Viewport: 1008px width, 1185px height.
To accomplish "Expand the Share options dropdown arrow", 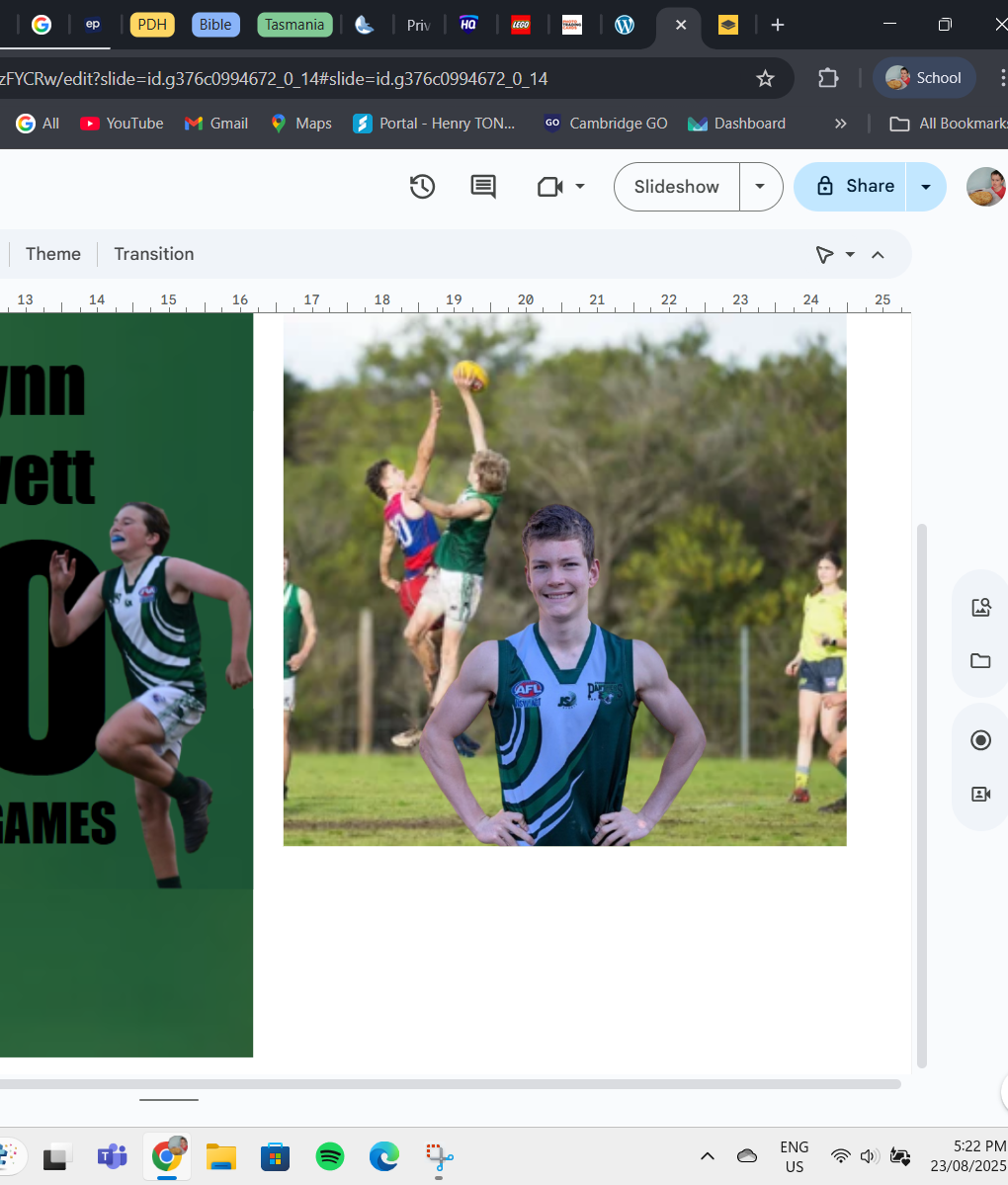I will 926,186.
